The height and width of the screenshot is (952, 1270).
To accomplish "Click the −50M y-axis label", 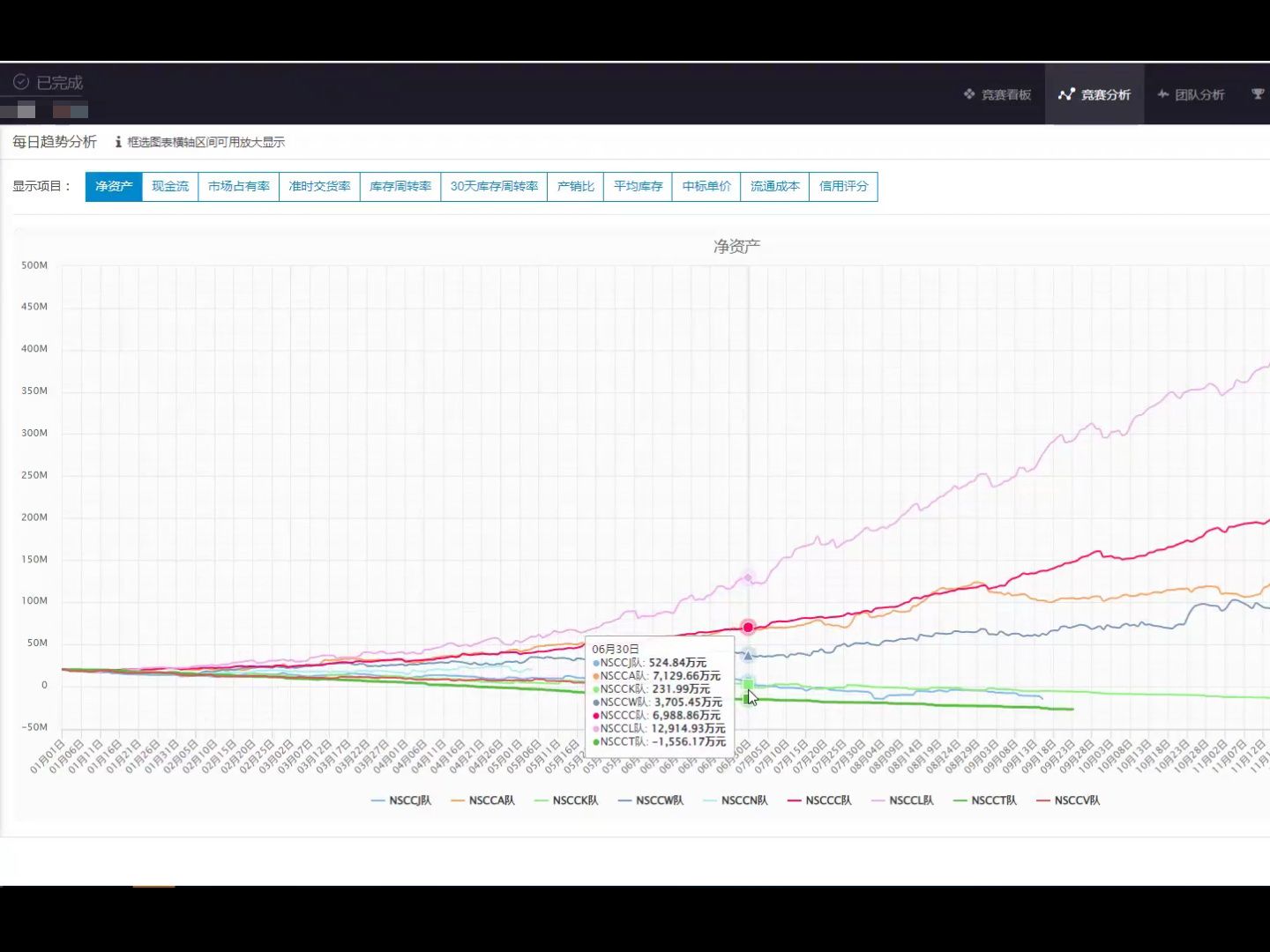I will (34, 727).
